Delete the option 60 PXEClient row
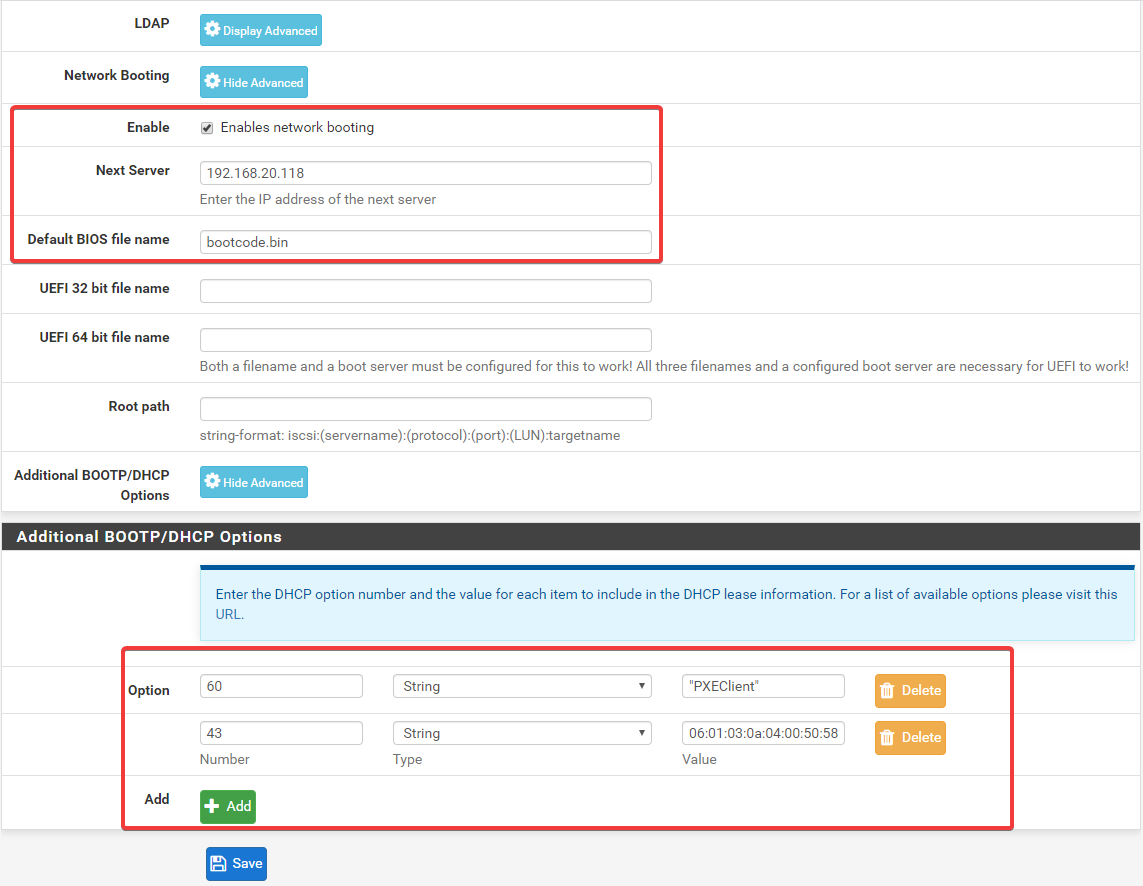This screenshot has height=886, width=1143. coord(910,690)
